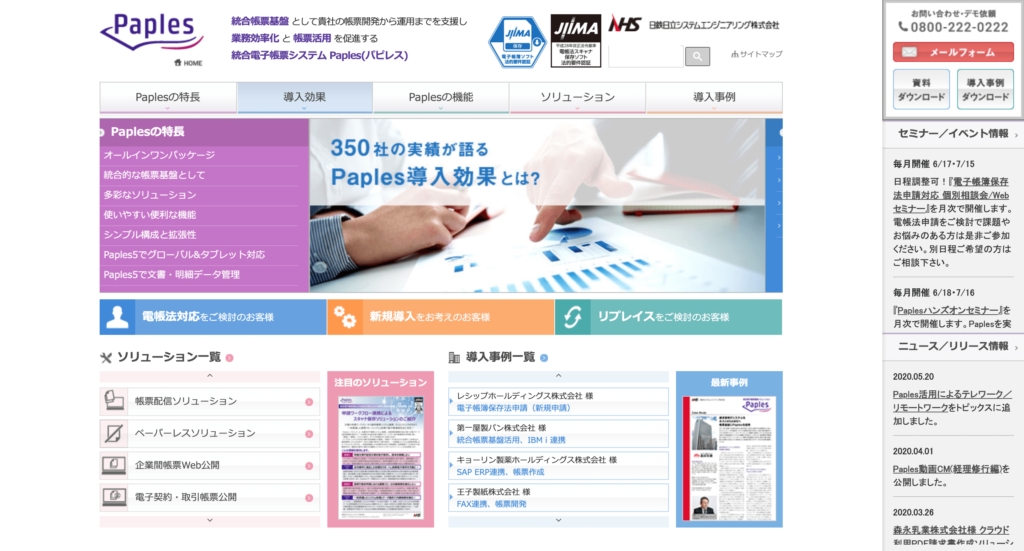Click the 導入事例ダウンロード button
This screenshot has height=551, width=1024.
pyautogui.click(x=985, y=89)
